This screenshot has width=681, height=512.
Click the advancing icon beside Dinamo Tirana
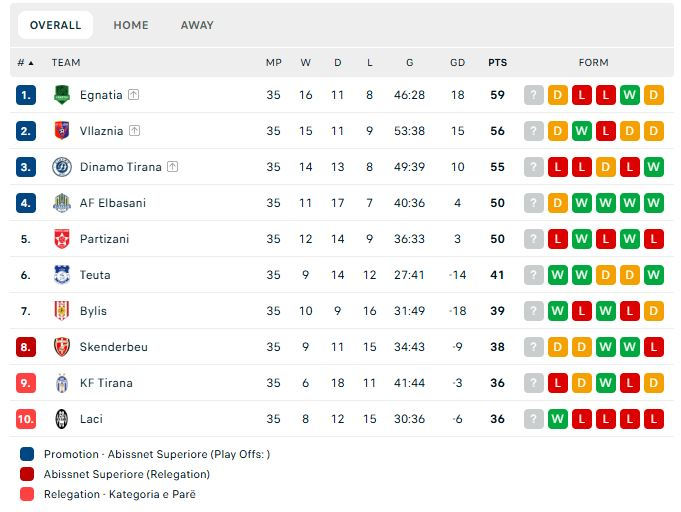pyautogui.click(x=172, y=167)
